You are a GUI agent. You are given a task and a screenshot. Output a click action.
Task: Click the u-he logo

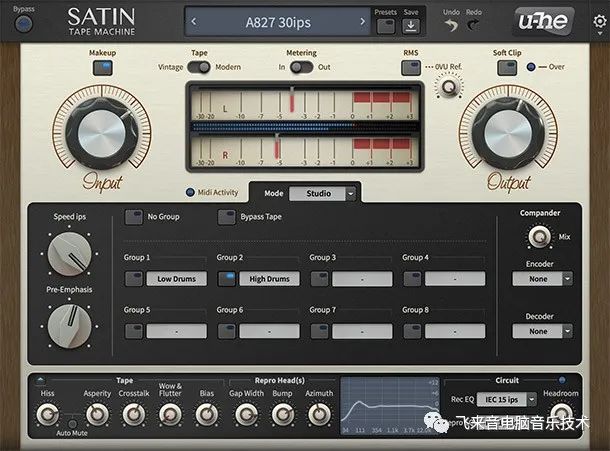[543, 21]
